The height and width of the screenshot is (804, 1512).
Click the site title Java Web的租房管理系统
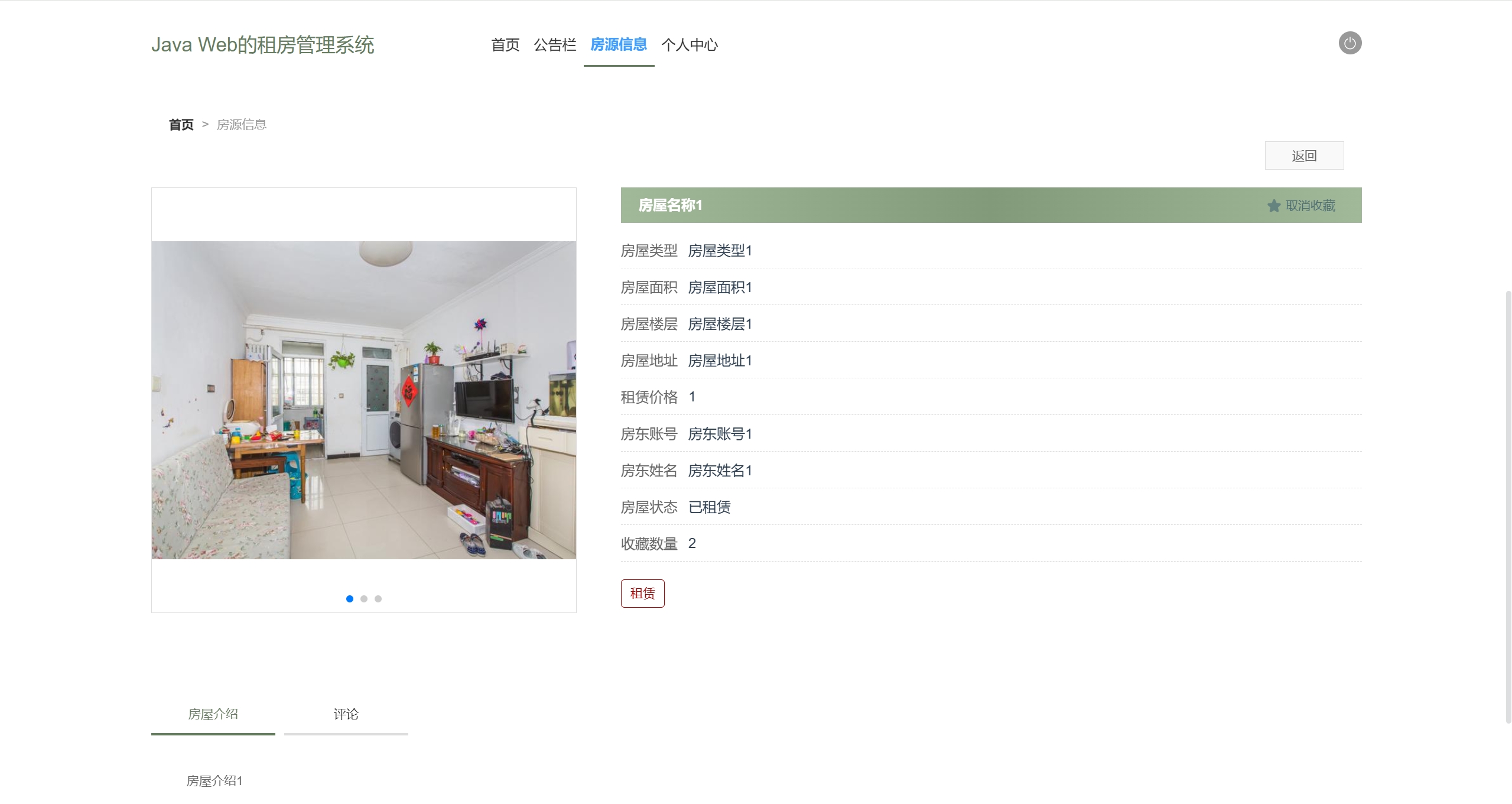pos(263,45)
